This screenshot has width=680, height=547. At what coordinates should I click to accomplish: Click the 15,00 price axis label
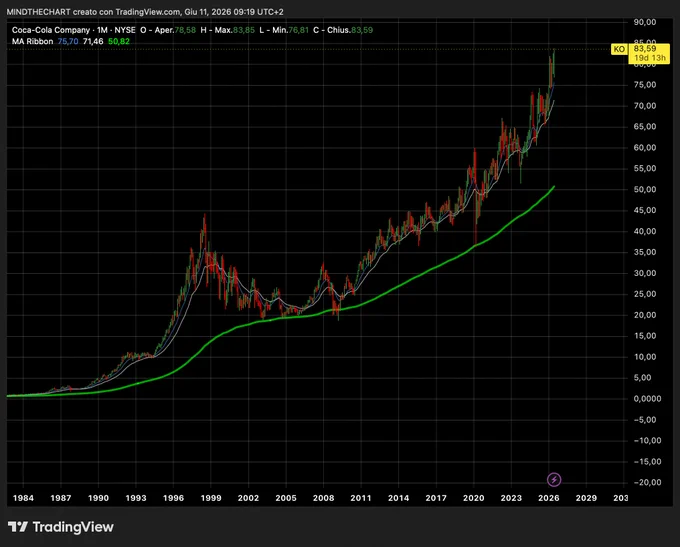[x=645, y=336]
